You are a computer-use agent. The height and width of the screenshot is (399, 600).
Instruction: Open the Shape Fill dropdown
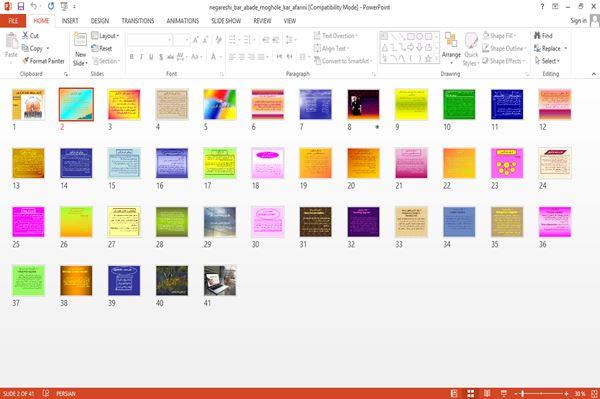pos(499,36)
